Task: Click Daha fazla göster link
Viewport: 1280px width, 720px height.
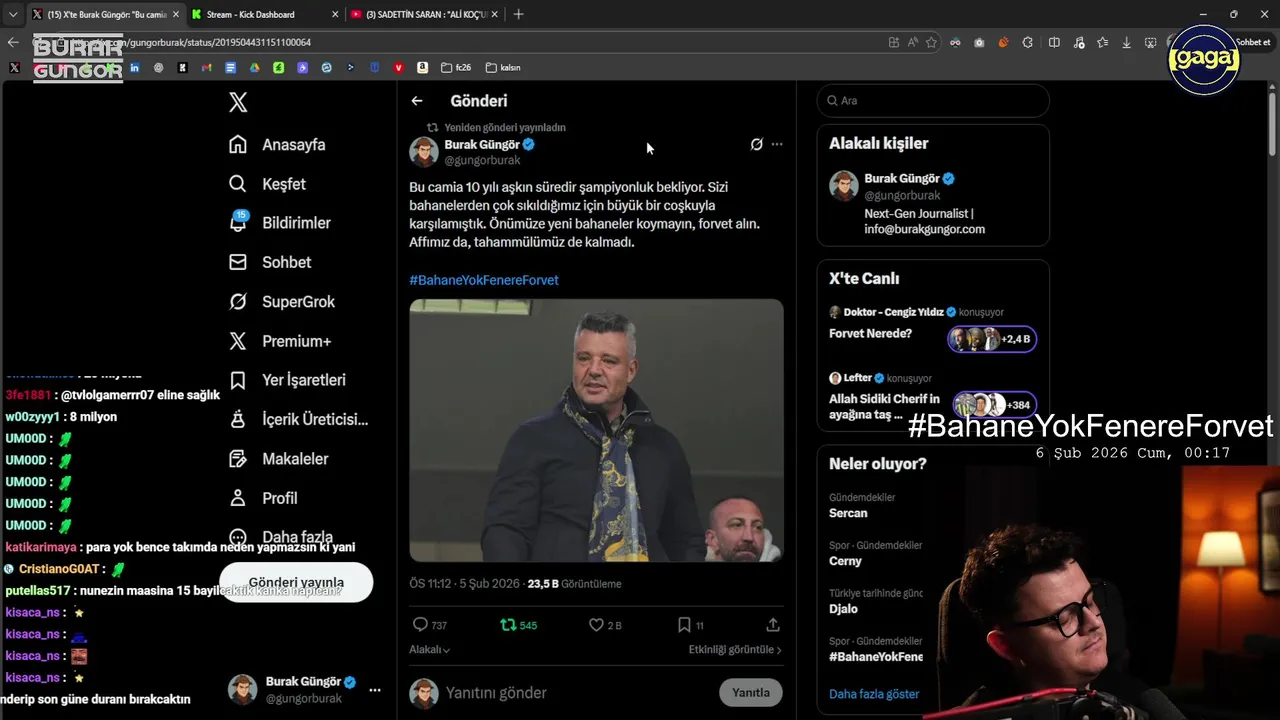Action: (874, 694)
